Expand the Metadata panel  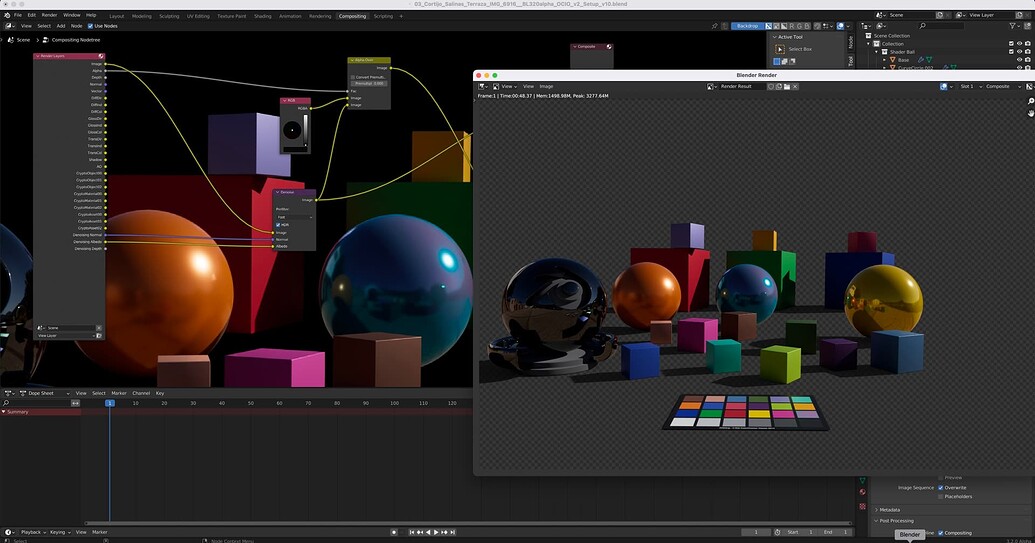(890, 510)
